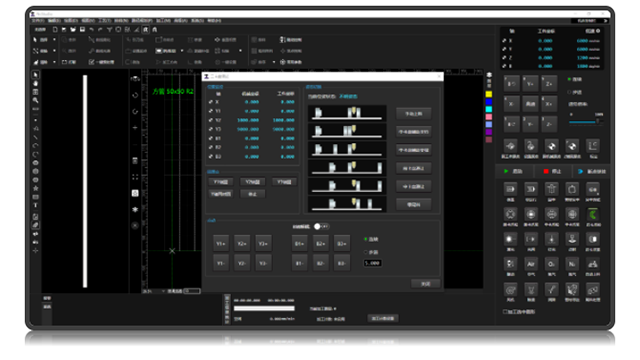The height and width of the screenshot is (360, 640).
Task: Click the zoom magnifier tool in left toolbar
Action: pyautogui.click(x=36, y=100)
